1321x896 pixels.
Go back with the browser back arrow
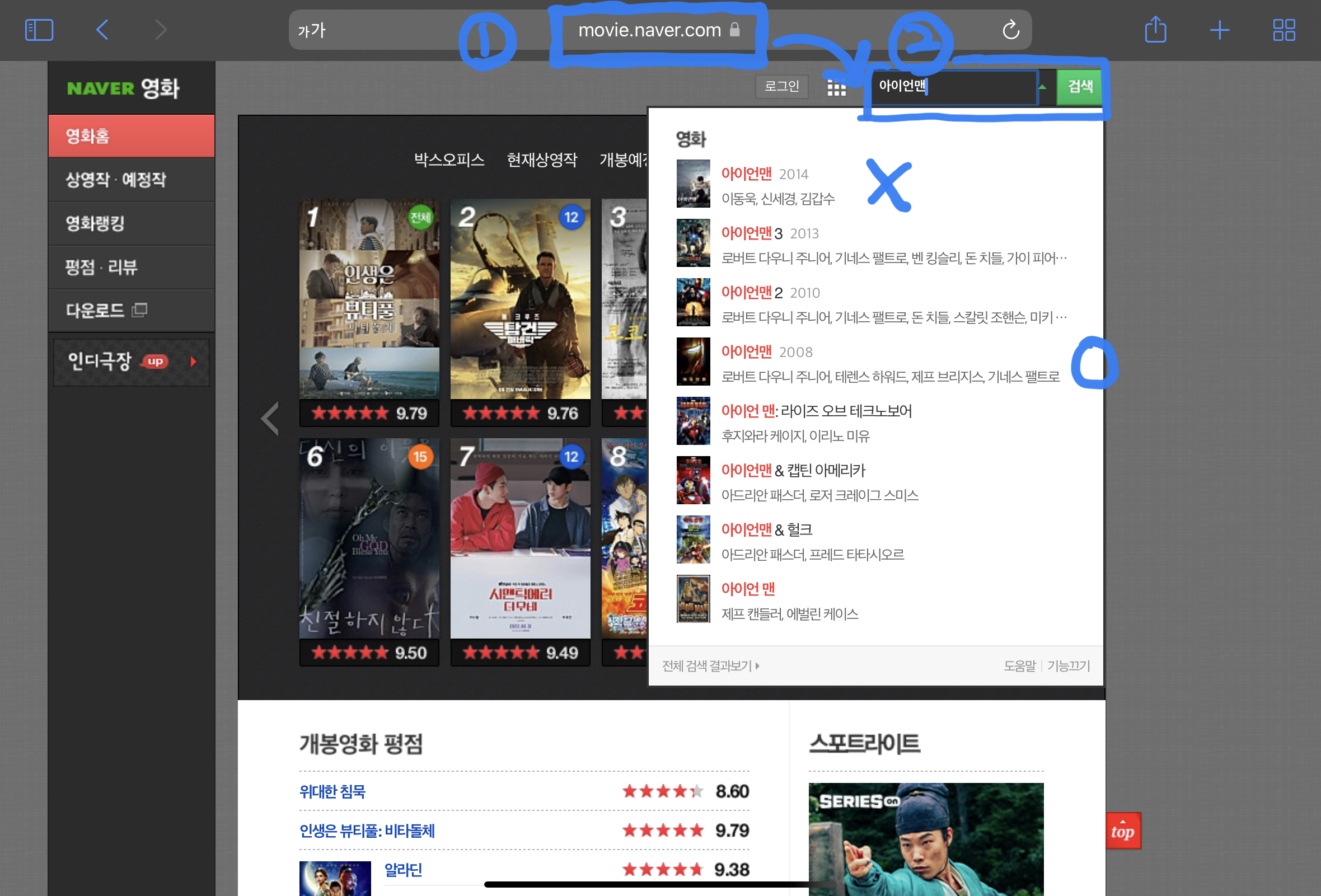pos(102,30)
